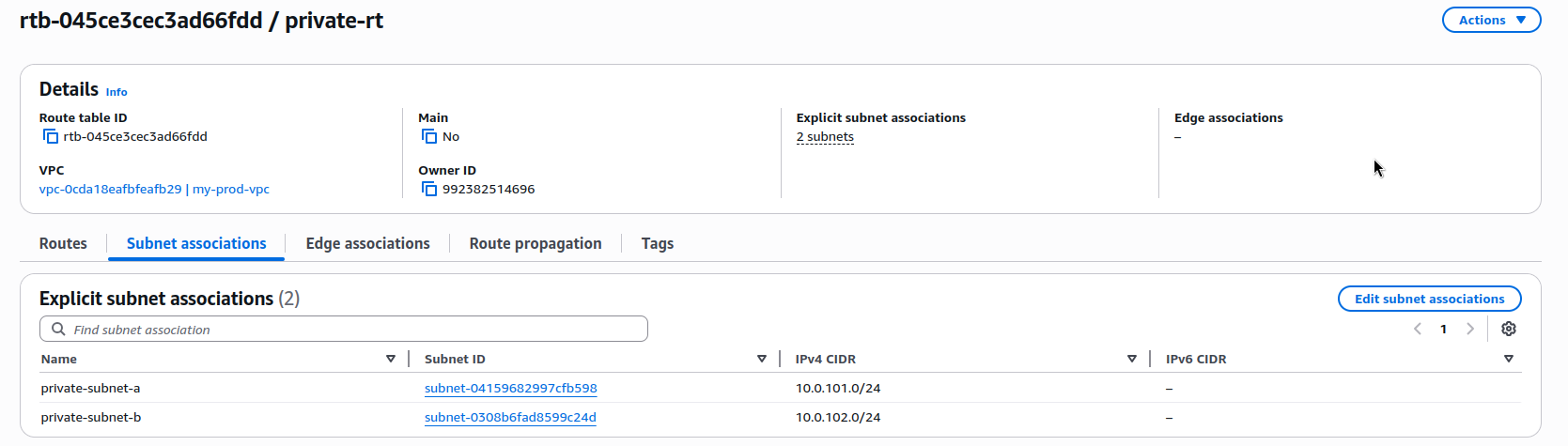The image size is (1568, 446).
Task: Select the Subnet associations tab
Action: point(196,243)
